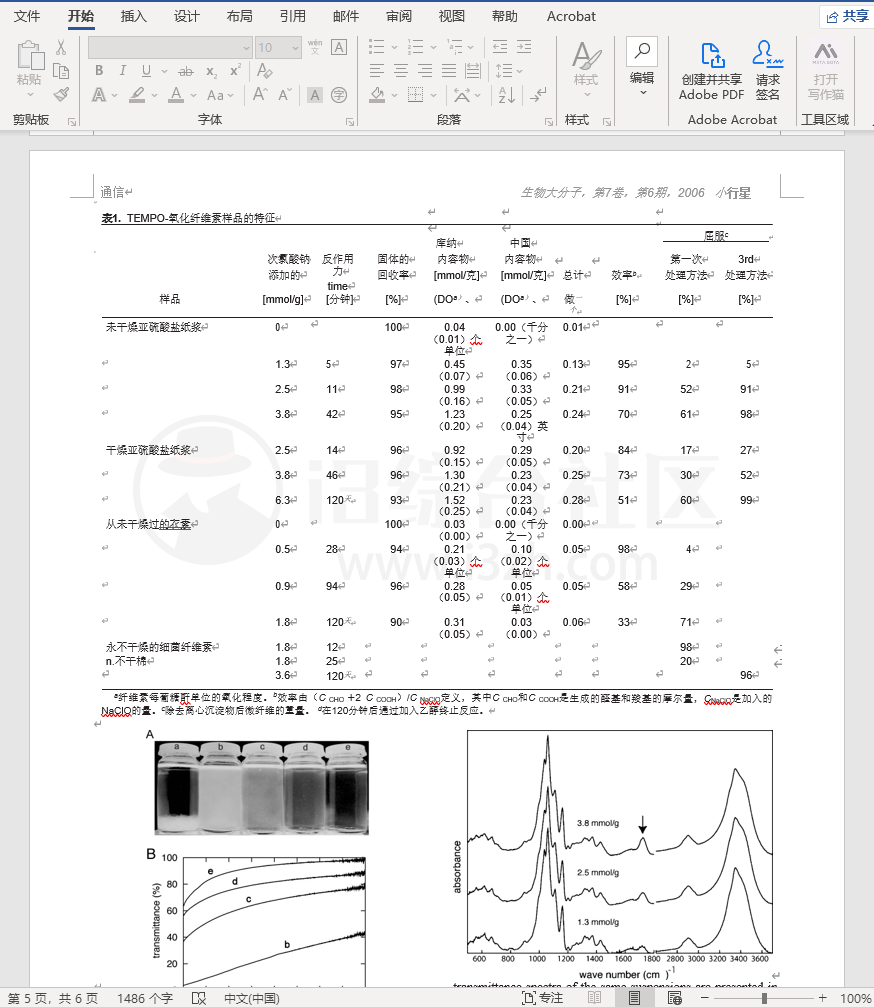Click the Decrease Indent icon
The height and width of the screenshot is (1007, 874).
500,47
